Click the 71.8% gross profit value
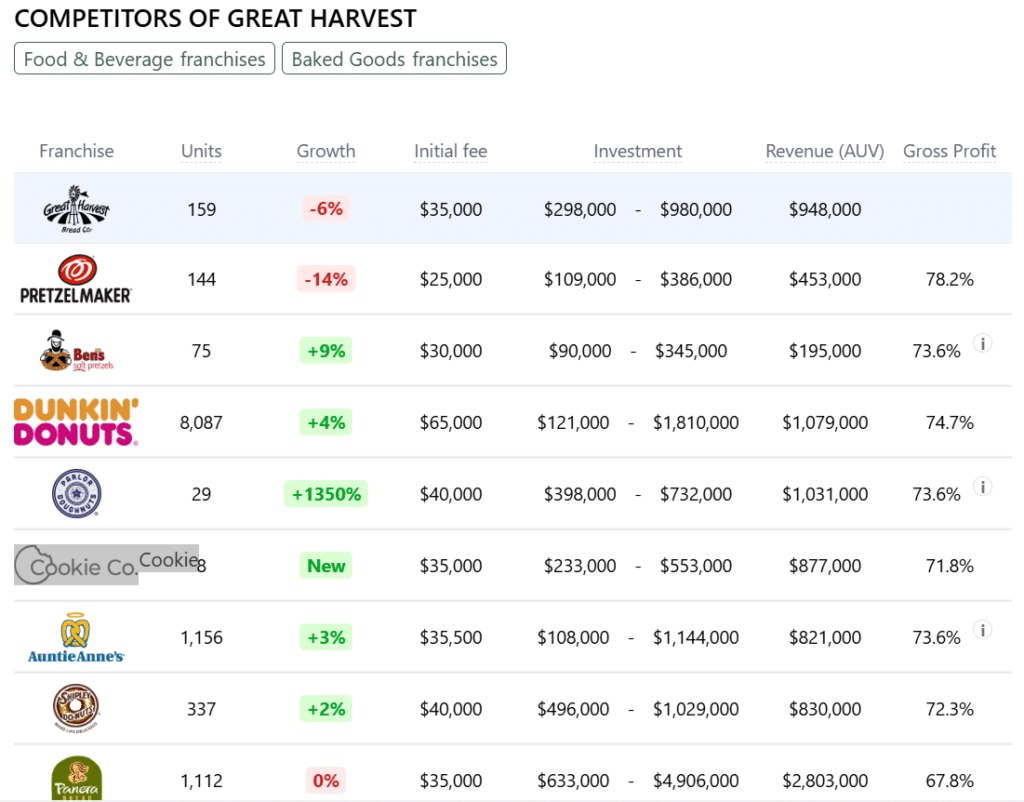The image size is (1024, 802). point(950,566)
